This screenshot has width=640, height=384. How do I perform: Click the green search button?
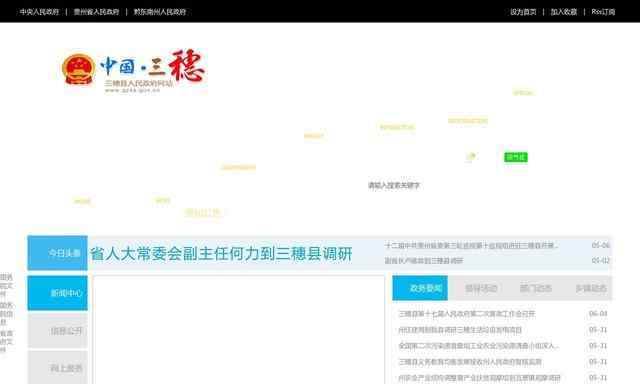(x=516, y=157)
